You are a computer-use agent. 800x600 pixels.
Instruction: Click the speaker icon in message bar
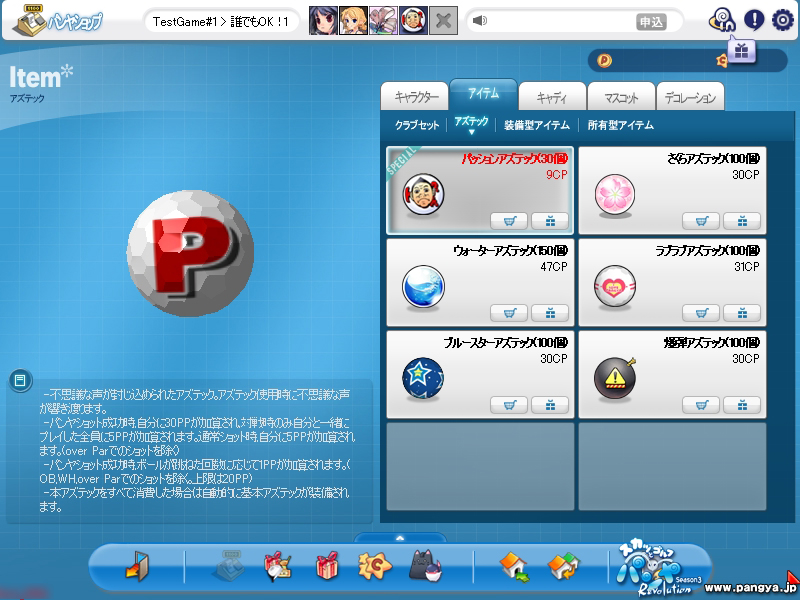480,21
